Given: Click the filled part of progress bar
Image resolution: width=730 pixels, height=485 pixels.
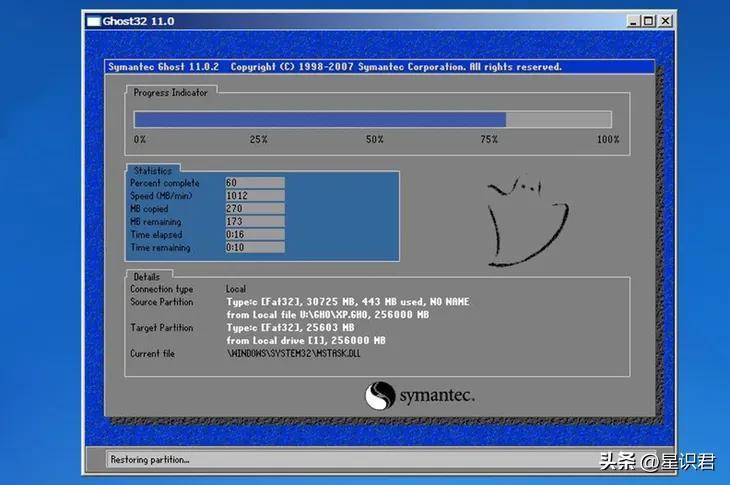Looking at the screenshot, I should point(320,120).
